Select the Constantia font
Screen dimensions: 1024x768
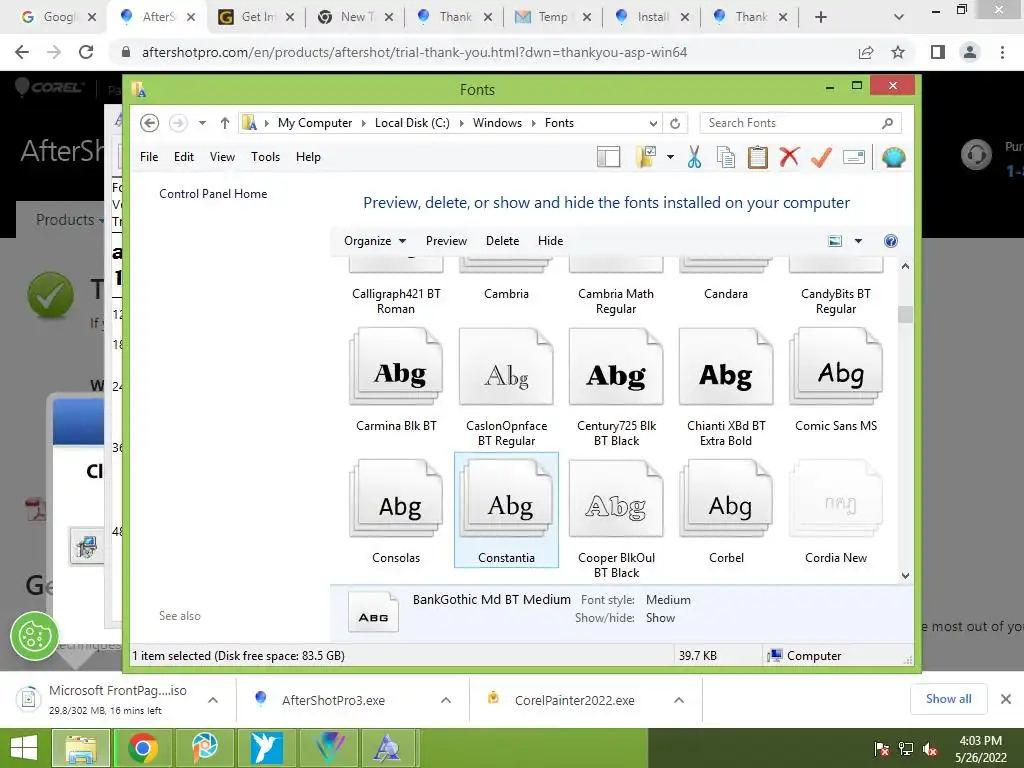coord(506,510)
